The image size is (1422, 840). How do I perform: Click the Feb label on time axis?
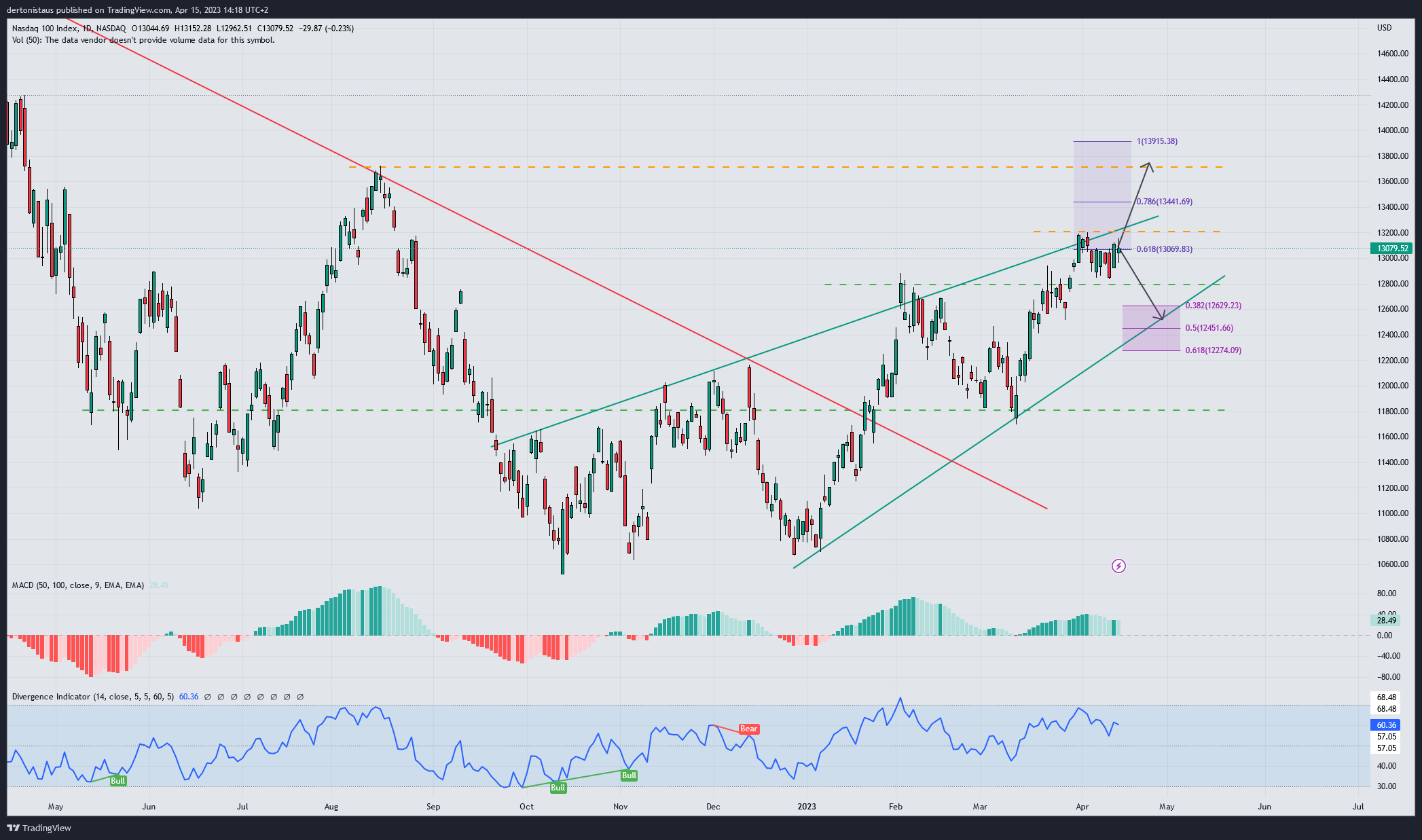coord(896,807)
